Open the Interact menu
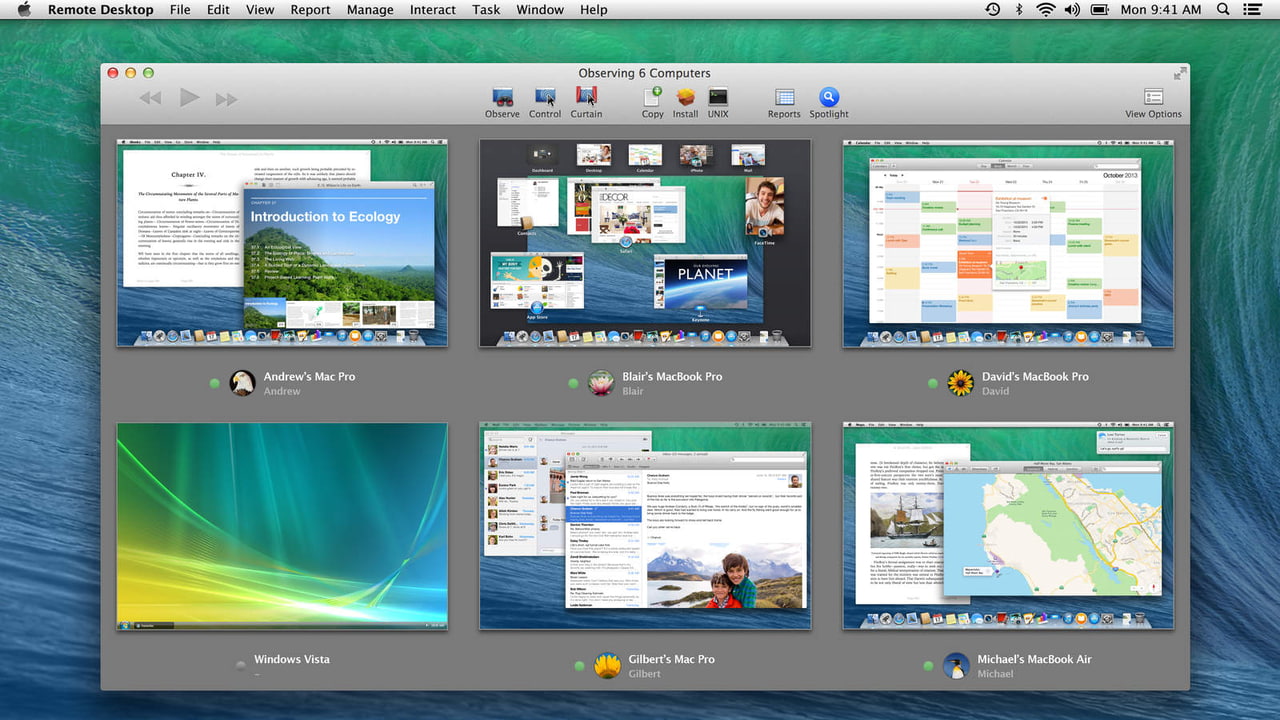1280x720 pixels. click(x=433, y=9)
